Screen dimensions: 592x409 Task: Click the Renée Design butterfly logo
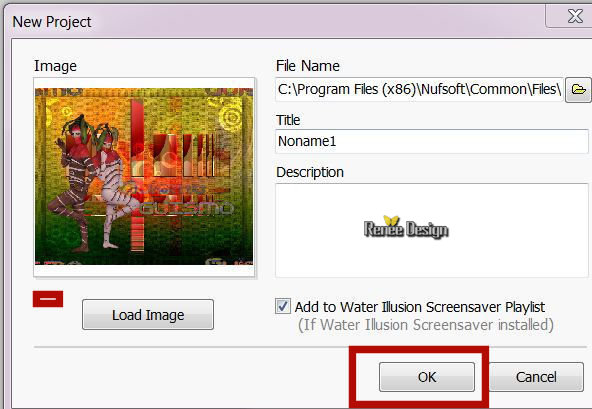coord(406,228)
